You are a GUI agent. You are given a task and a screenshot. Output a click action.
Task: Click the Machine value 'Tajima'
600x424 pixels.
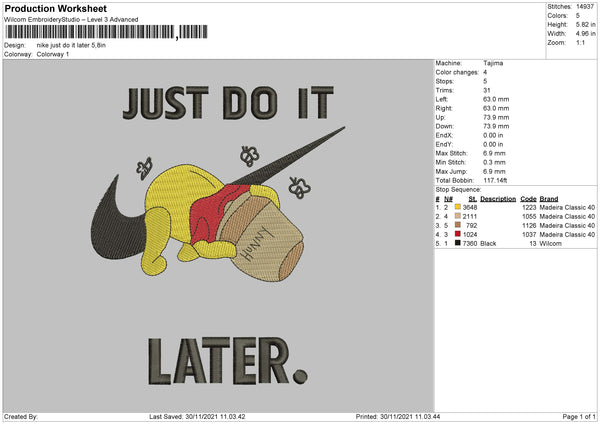[493, 63]
